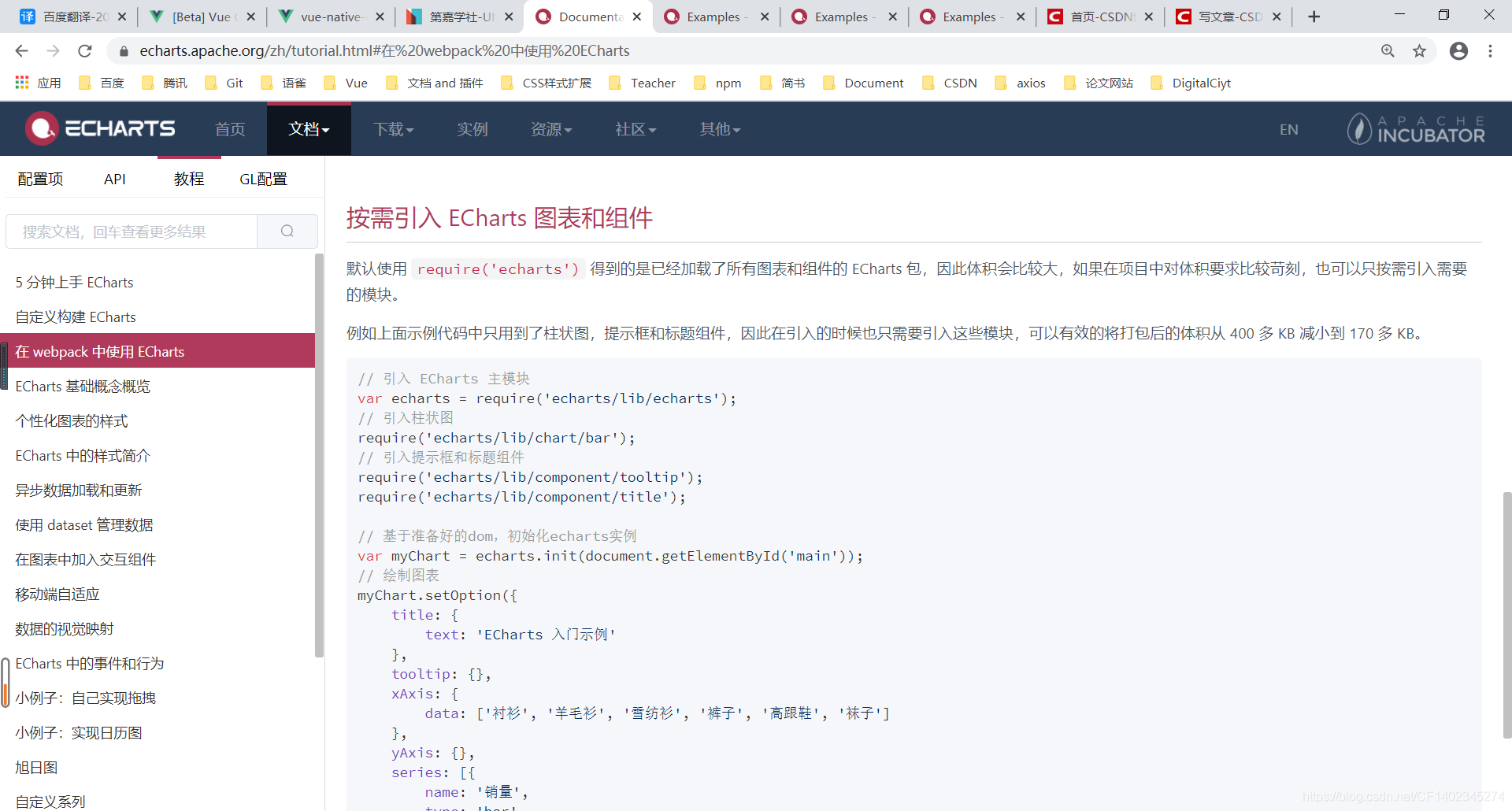This screenshot has width=1512, height=811.
Task: Click the page's main vertical scrollbar
Action: click(1506, 615)
